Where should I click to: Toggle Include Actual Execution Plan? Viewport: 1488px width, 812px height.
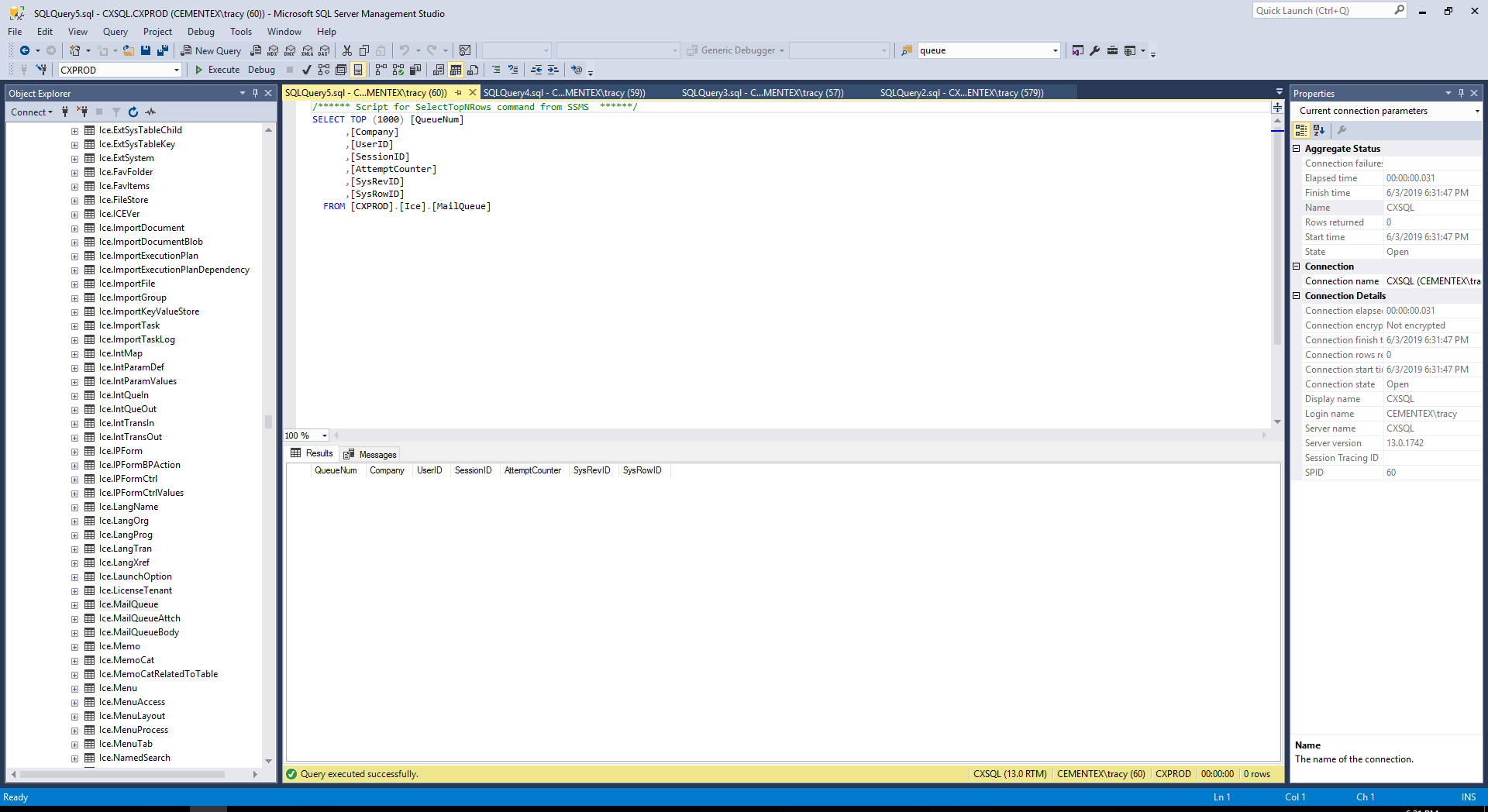tap(381, 70)
